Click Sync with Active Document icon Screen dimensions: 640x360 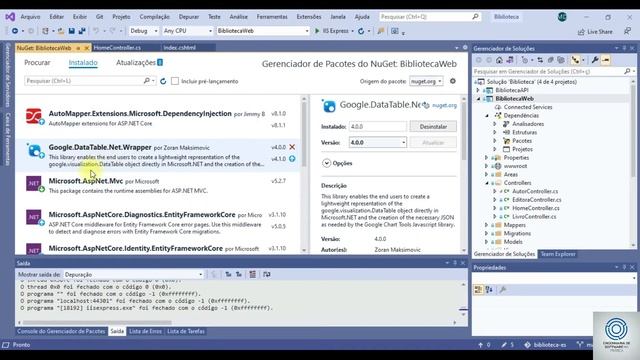tap(540, 60)
